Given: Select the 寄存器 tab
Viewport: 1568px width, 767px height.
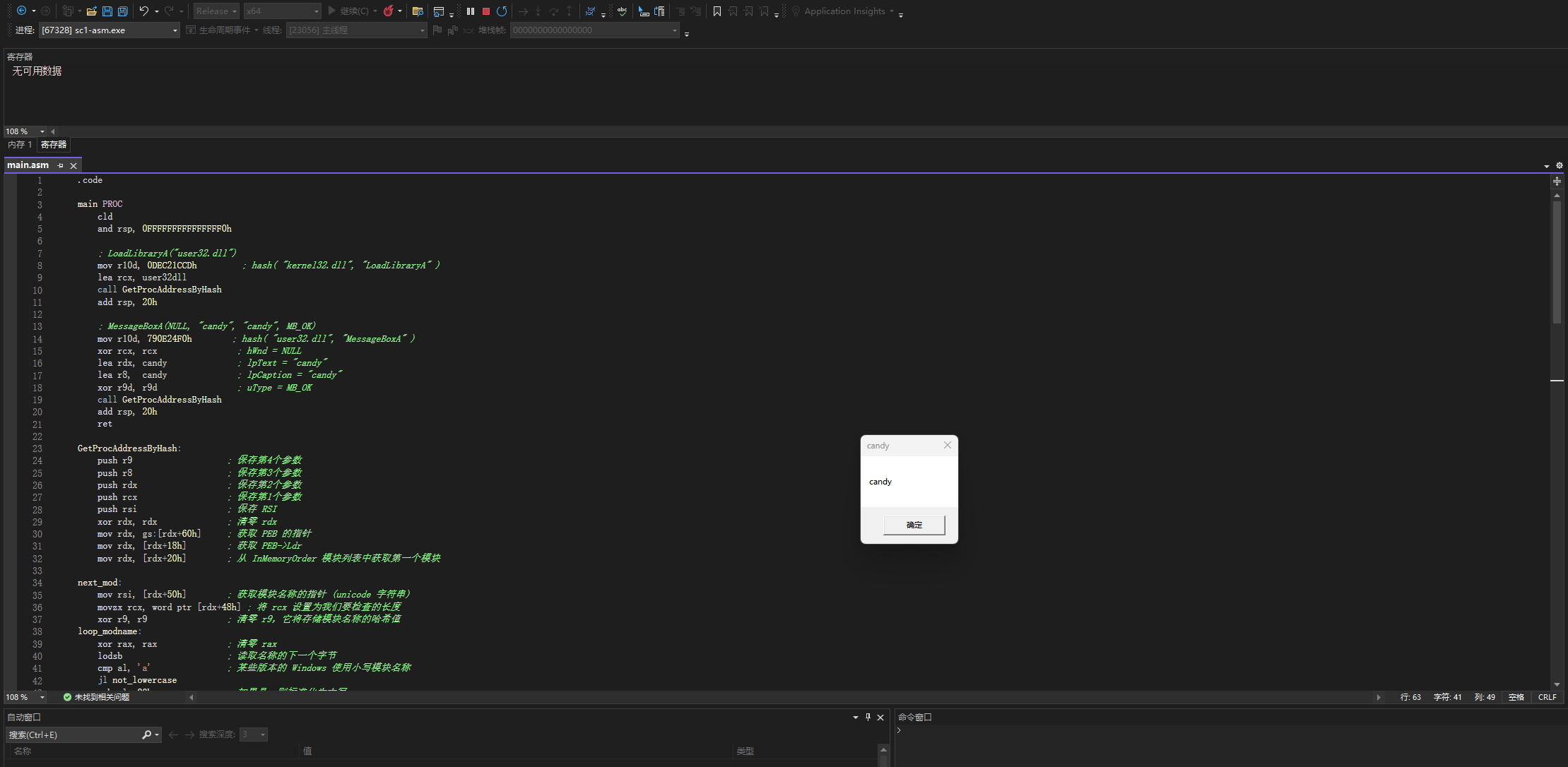Looking at the screenshot, I should tap(54, 144).
